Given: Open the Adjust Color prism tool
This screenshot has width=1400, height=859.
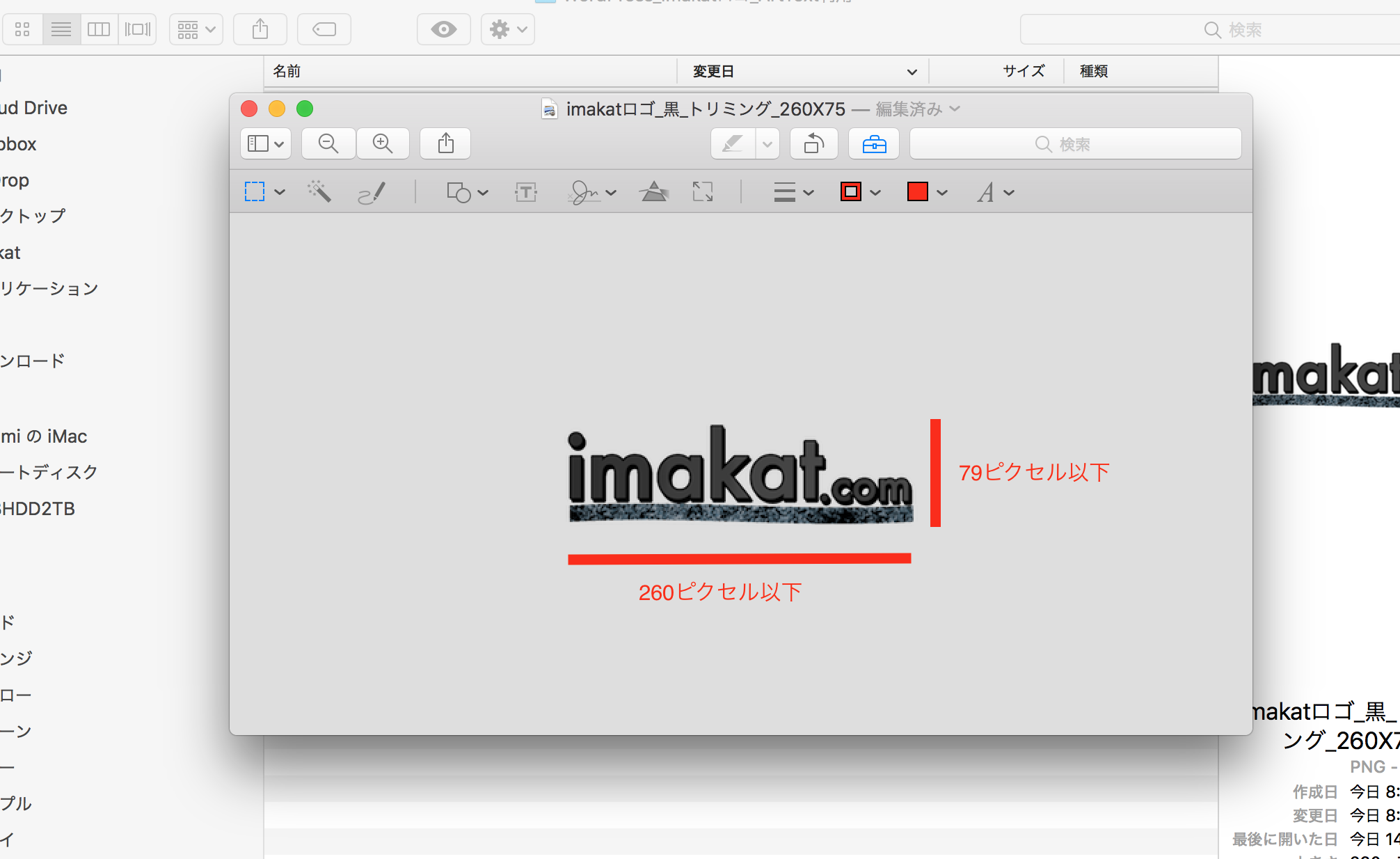Looking at the screenshot, I should click(654, 191).
